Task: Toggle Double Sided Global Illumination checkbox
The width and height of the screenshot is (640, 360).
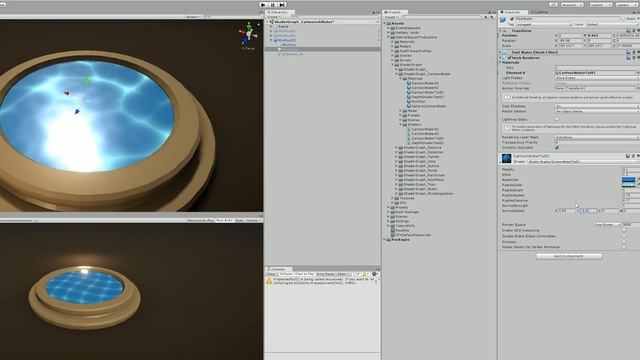Action: point(624,236)
